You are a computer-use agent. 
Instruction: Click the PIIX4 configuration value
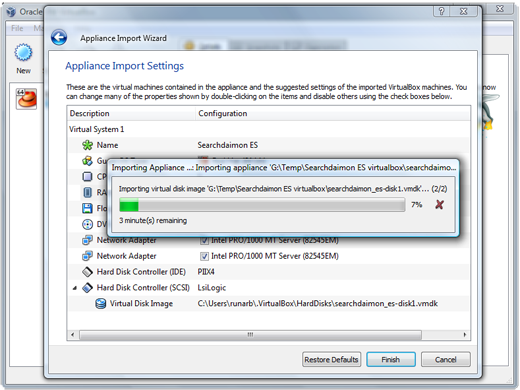coord(206,272)
